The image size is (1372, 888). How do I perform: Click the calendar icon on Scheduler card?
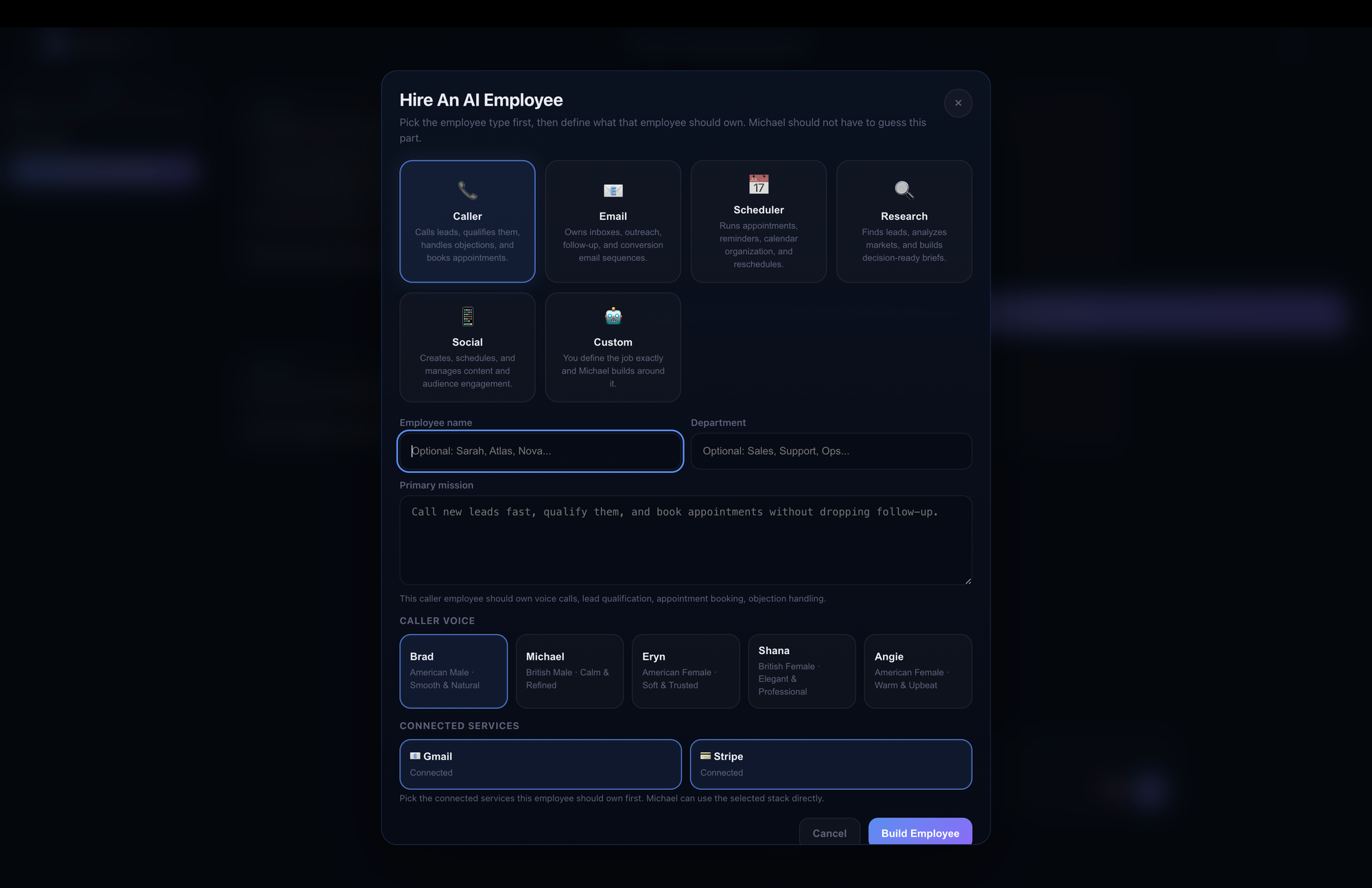click(758, 184)
